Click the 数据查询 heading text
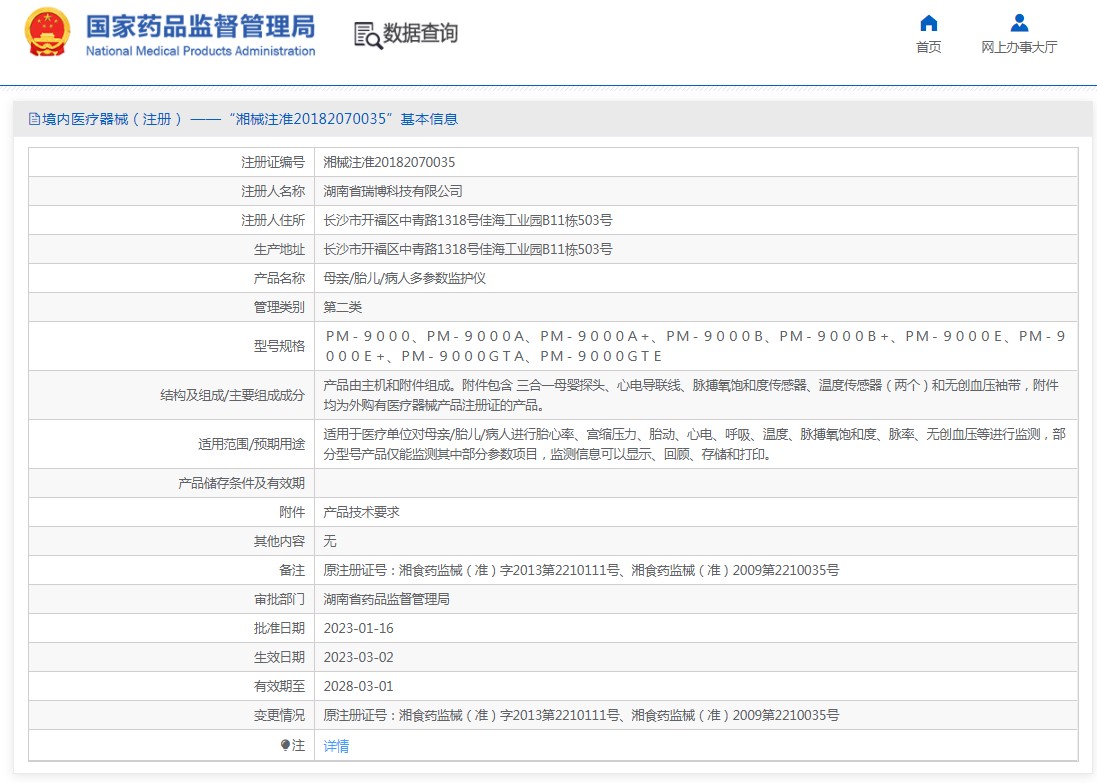The image size is (1097, 783). (420, 33)
